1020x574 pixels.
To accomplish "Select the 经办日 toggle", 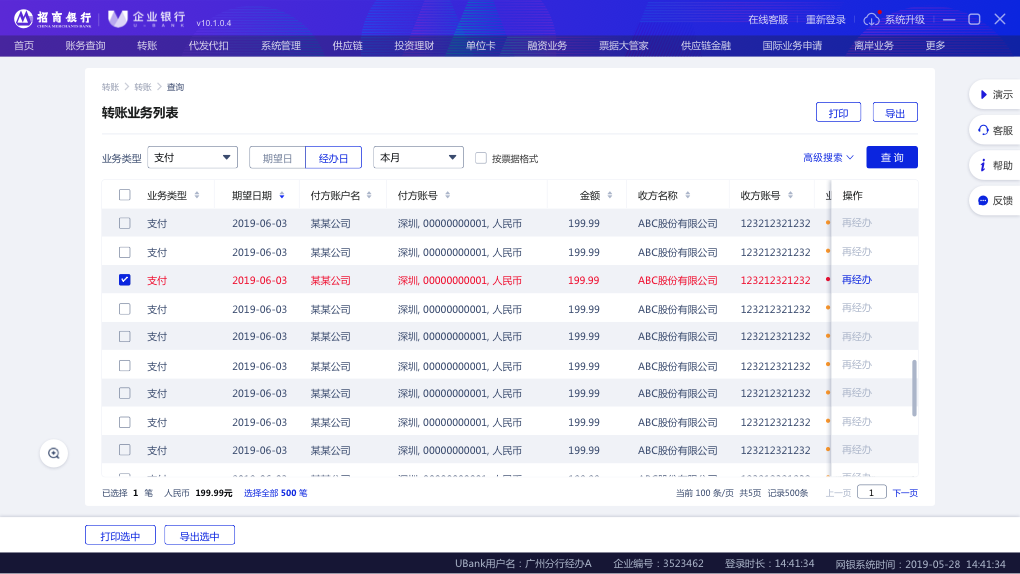I will click(x=334, y=158).
